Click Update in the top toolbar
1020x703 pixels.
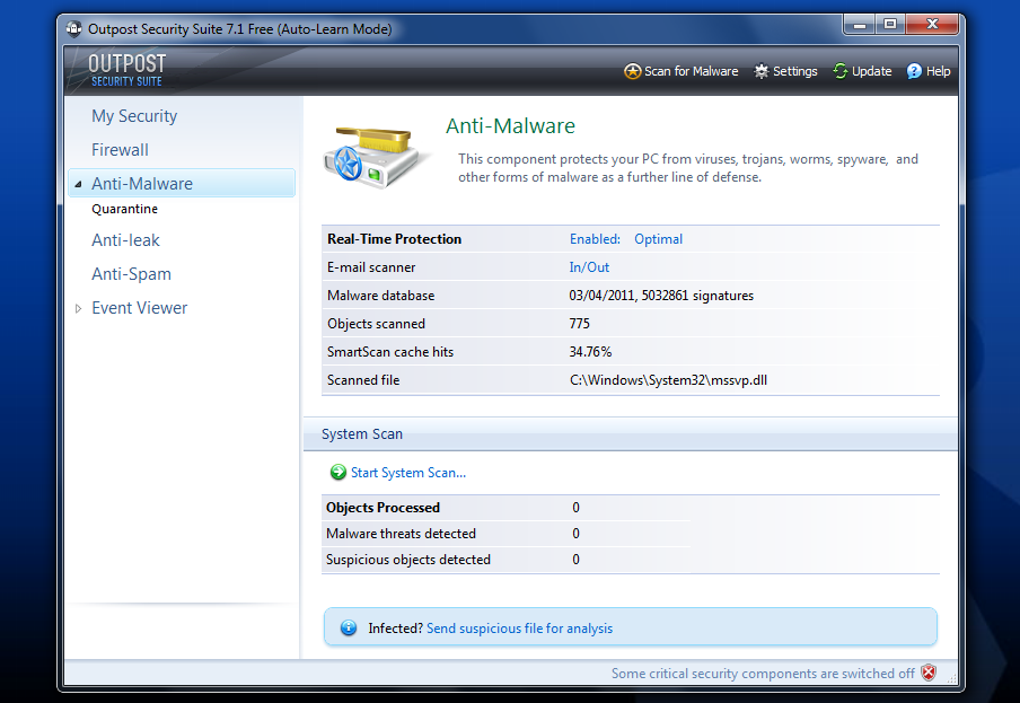point(872,72)
